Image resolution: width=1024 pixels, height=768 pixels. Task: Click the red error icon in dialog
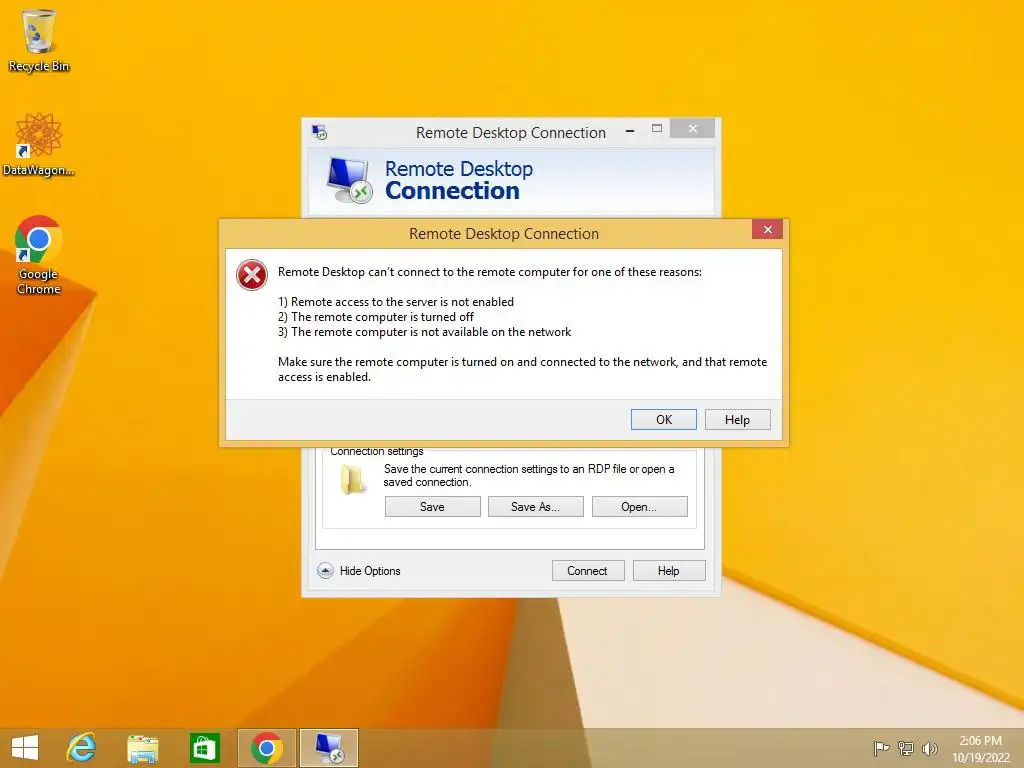coord(252,275)
